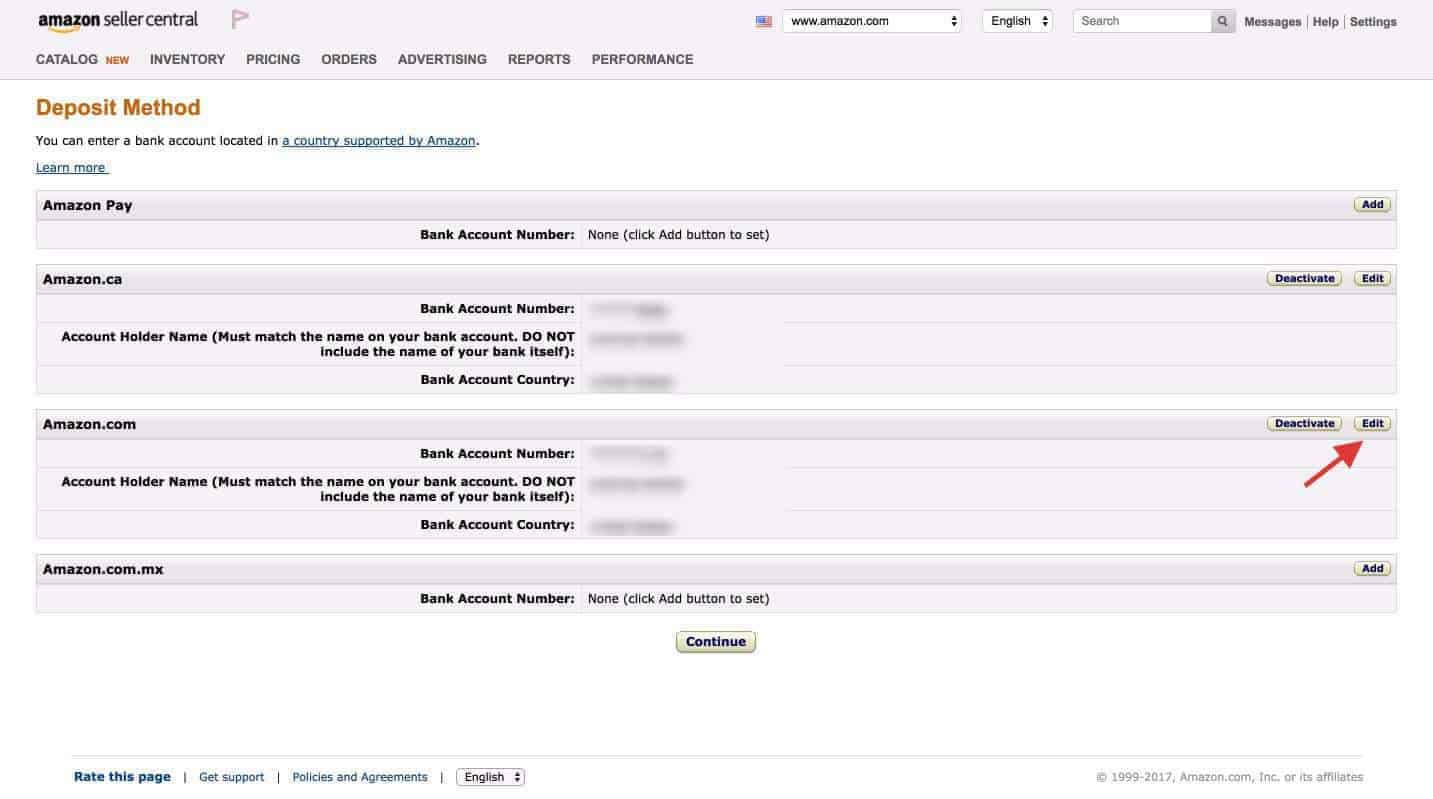Follow the 'a country supported by Amazon' link
The height and width of the screenshot is (799, 1433).
[x=378, y=140]
